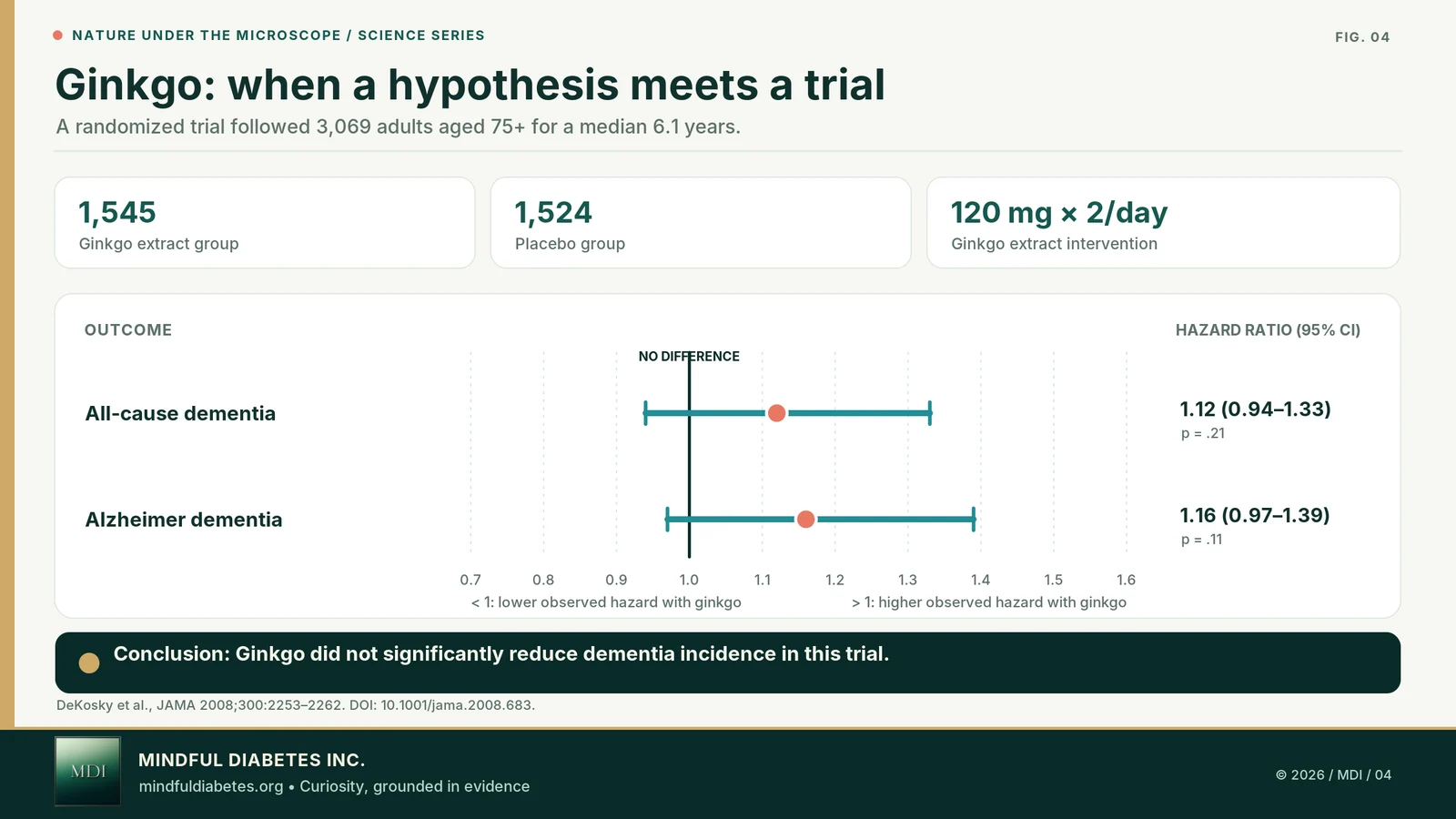The height and width of the screenshot is (819, 1456).
Task: Select the 'Ginkgo: when a hypothesis meets a trial' title
Action: [470, 85]
